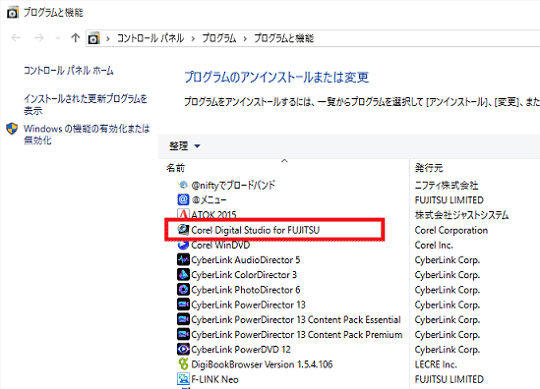The width and height of the screenshot is (540, 389).
Task: Click FUJITSU LIMITED beside F-LINK Neo
Action: click(449, 379)
